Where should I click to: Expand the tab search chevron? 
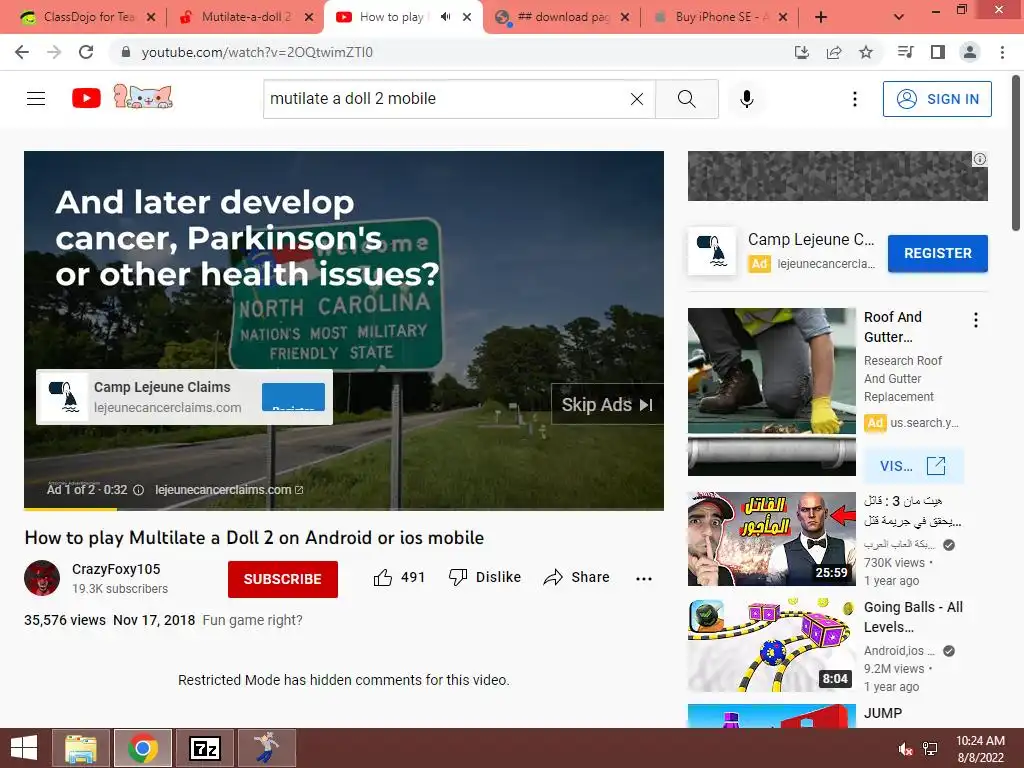pos(899,17)
